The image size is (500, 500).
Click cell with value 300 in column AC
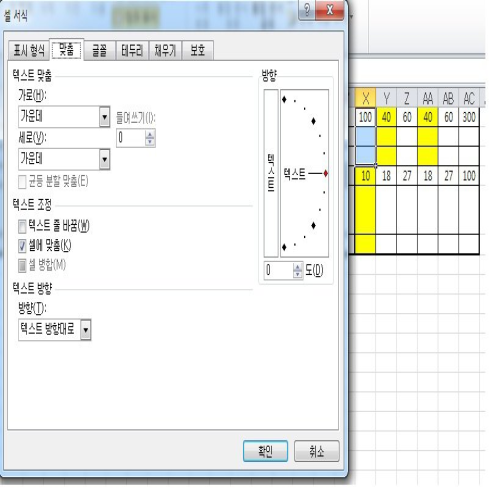[x=469, y=117]
